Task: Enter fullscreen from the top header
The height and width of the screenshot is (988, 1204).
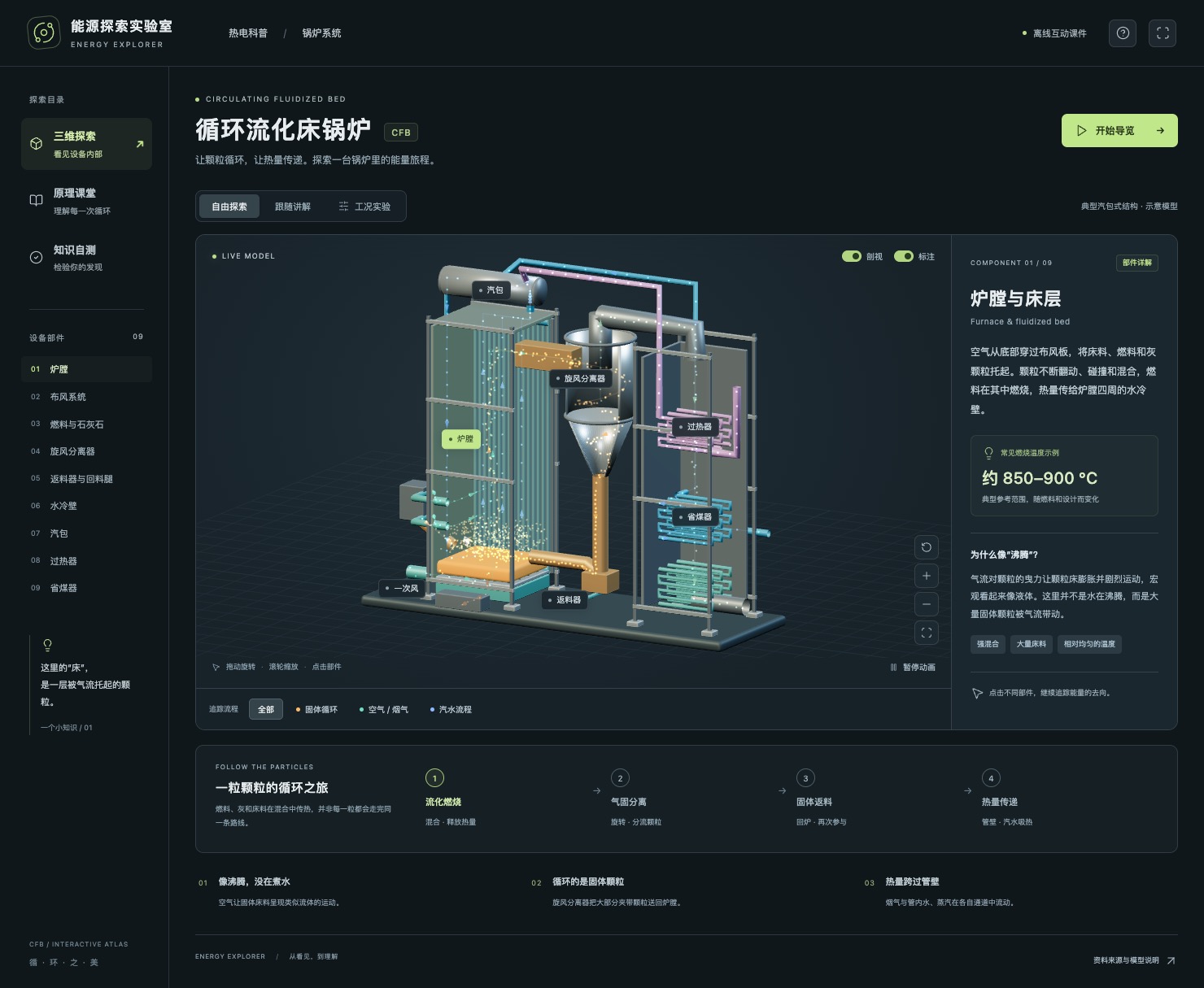Action: (x=1163, y=33)
